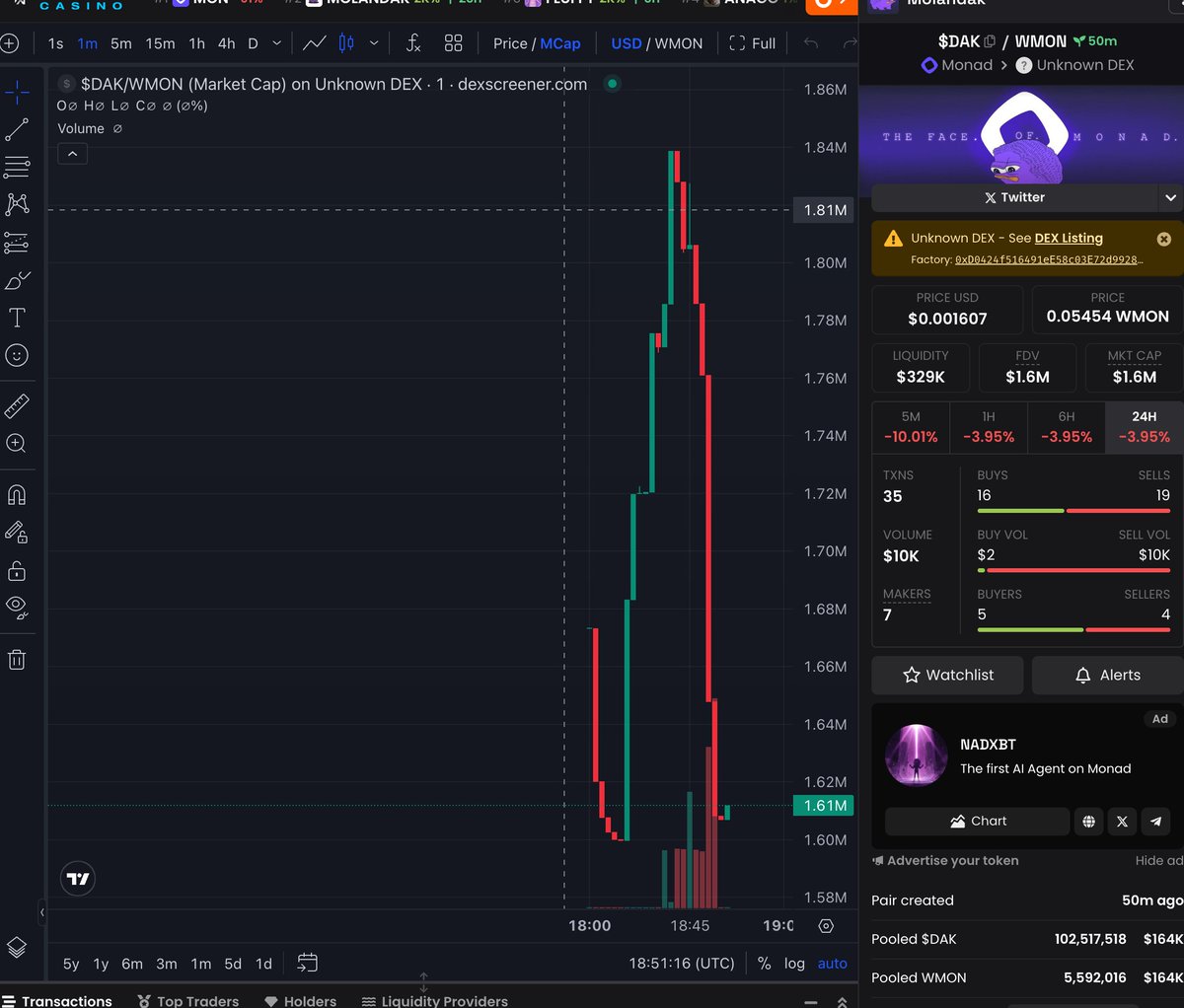Toggle auto scale on price axis

pyautogui.click(x=832, y=964)
